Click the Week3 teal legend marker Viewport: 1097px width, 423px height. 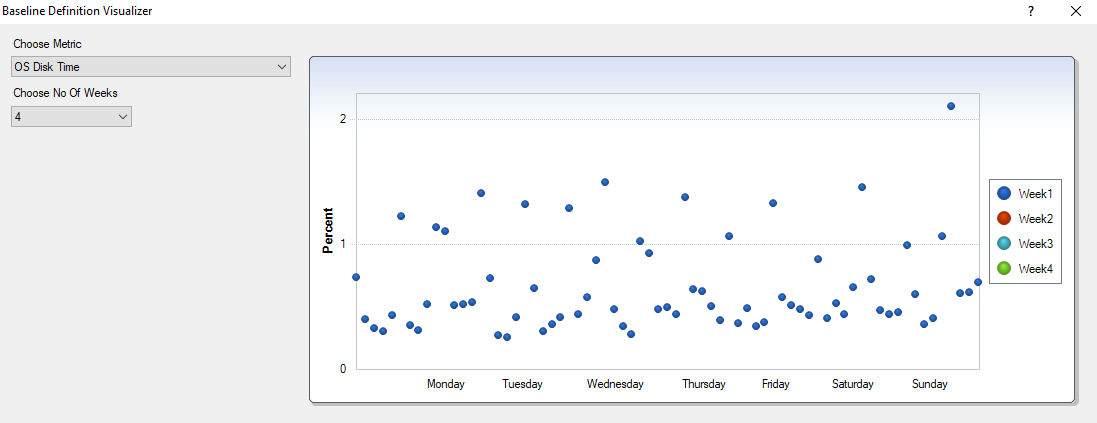[1004, 244]
